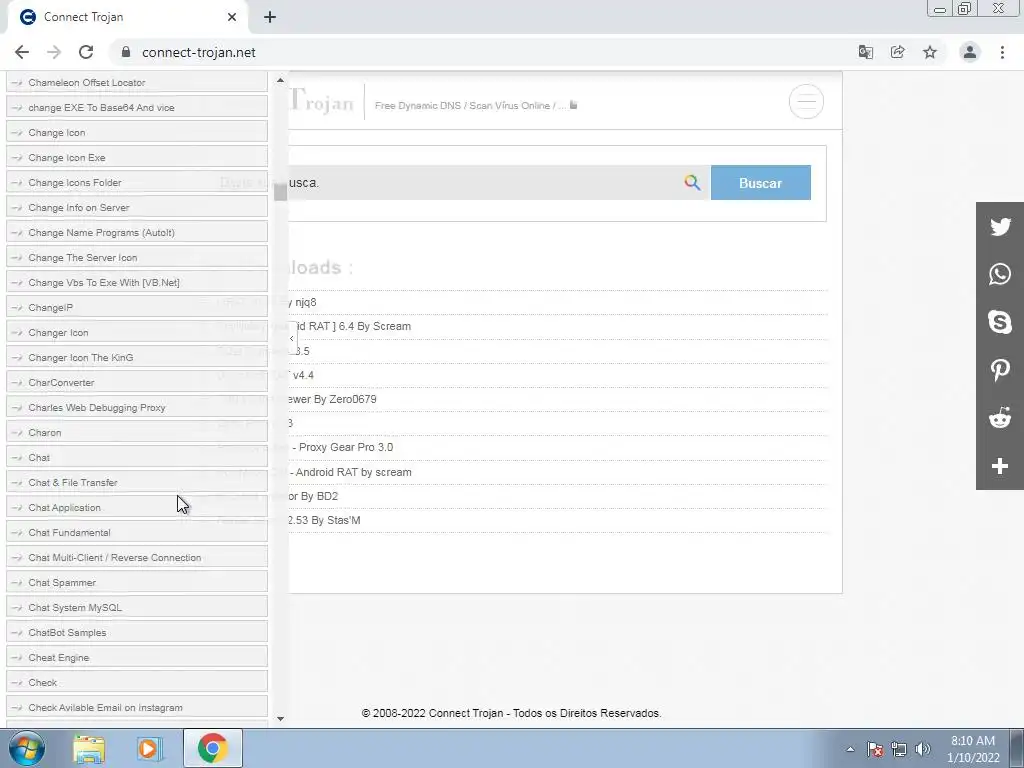
Task: Open Change Info on Server
Action: pyautogui.click(x=136, y=207)
